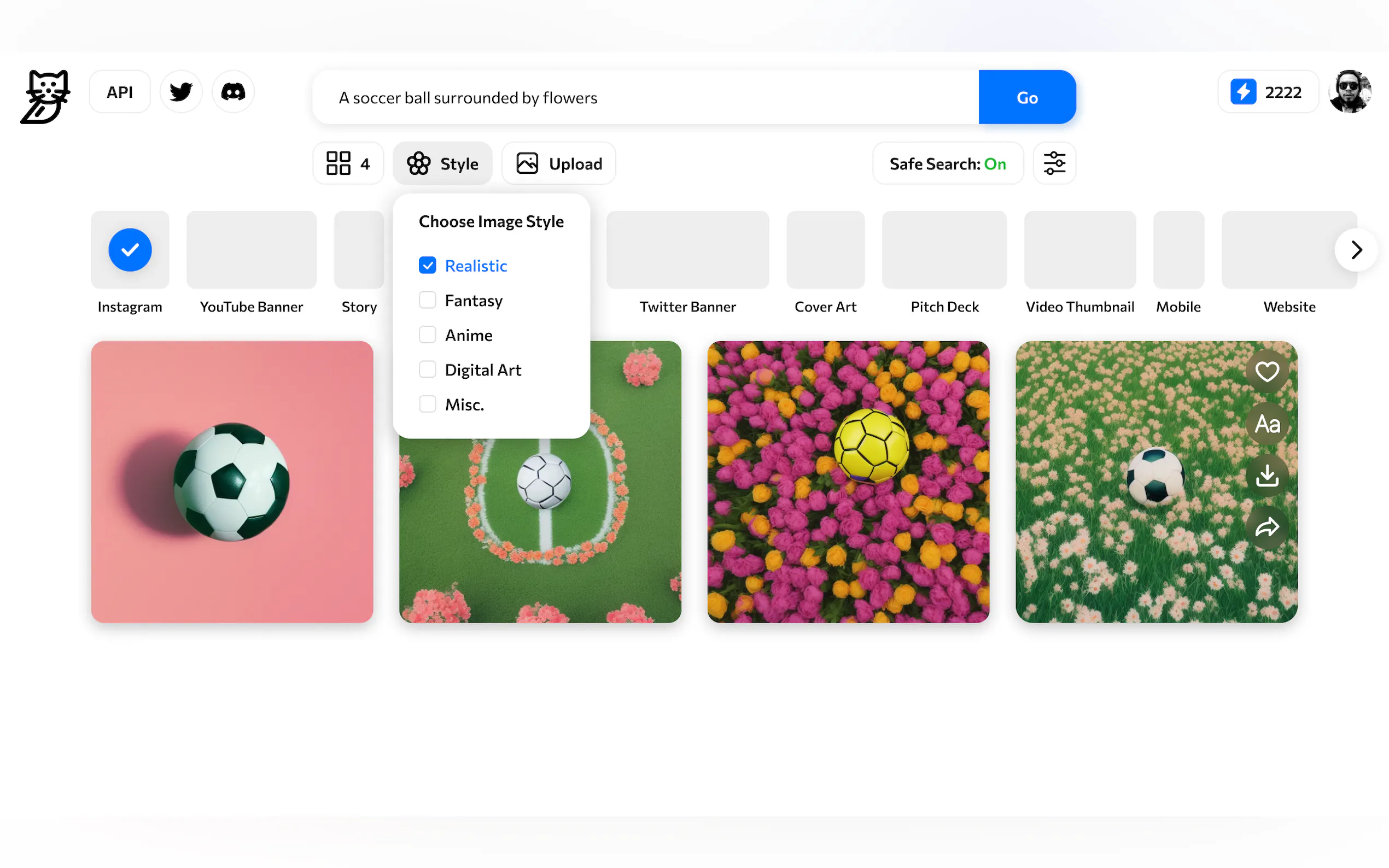Open the image count 4 selector
The width and height of the screenshot is (1389, 868).
click(348, 163)
